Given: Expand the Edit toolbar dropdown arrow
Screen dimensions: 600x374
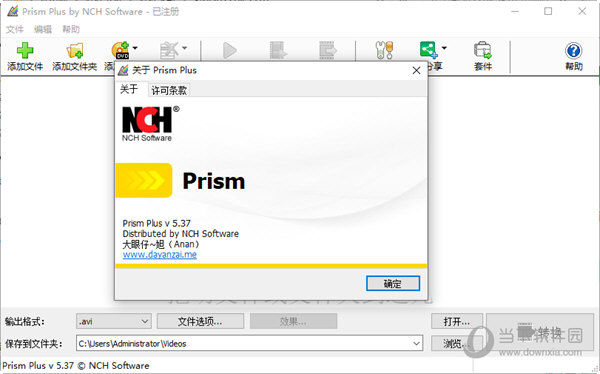Looking at the screenshot, I should pyautogui.click(x=184, y=48).
